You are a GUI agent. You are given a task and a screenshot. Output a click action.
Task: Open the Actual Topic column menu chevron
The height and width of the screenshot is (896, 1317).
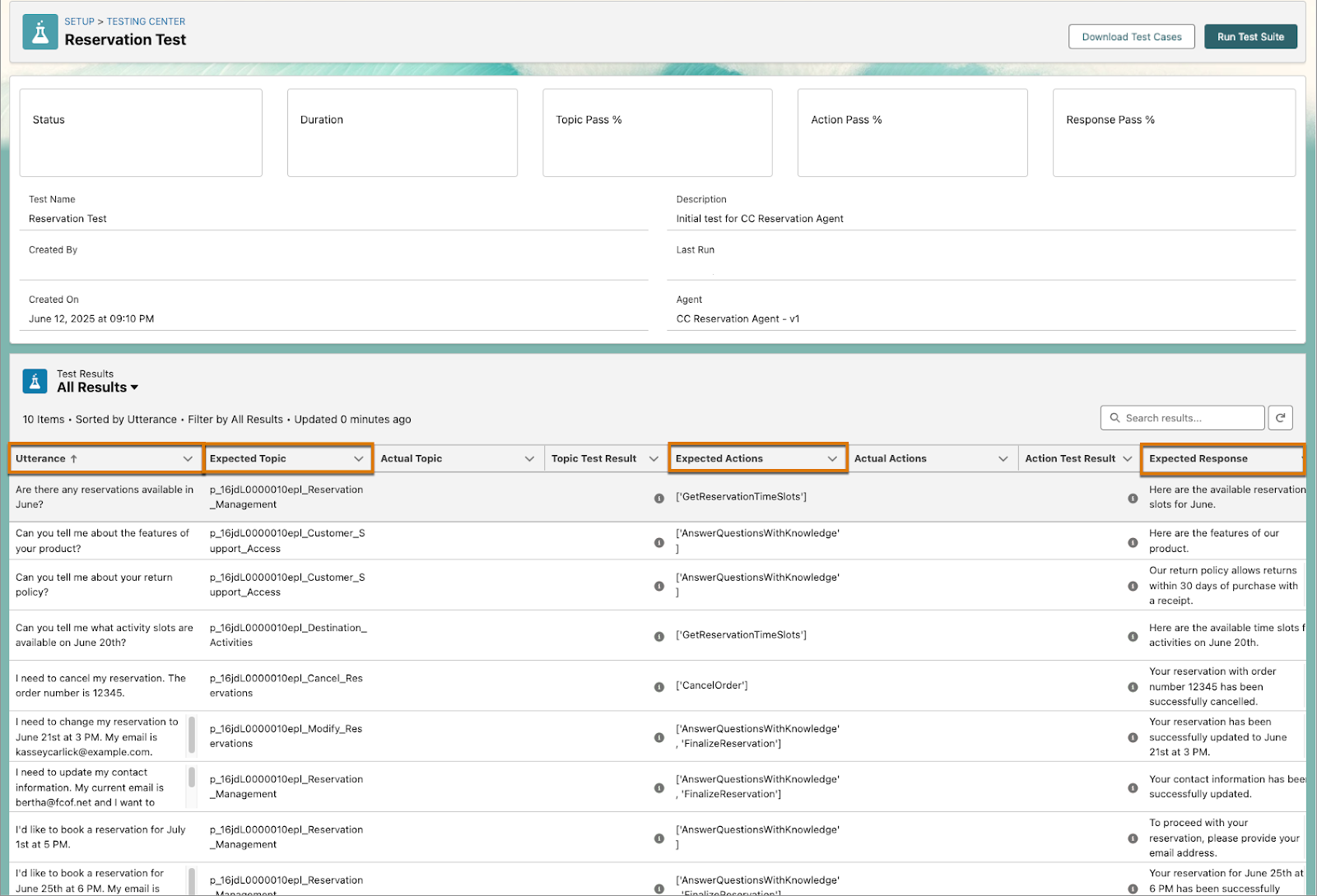coord(529,458)
